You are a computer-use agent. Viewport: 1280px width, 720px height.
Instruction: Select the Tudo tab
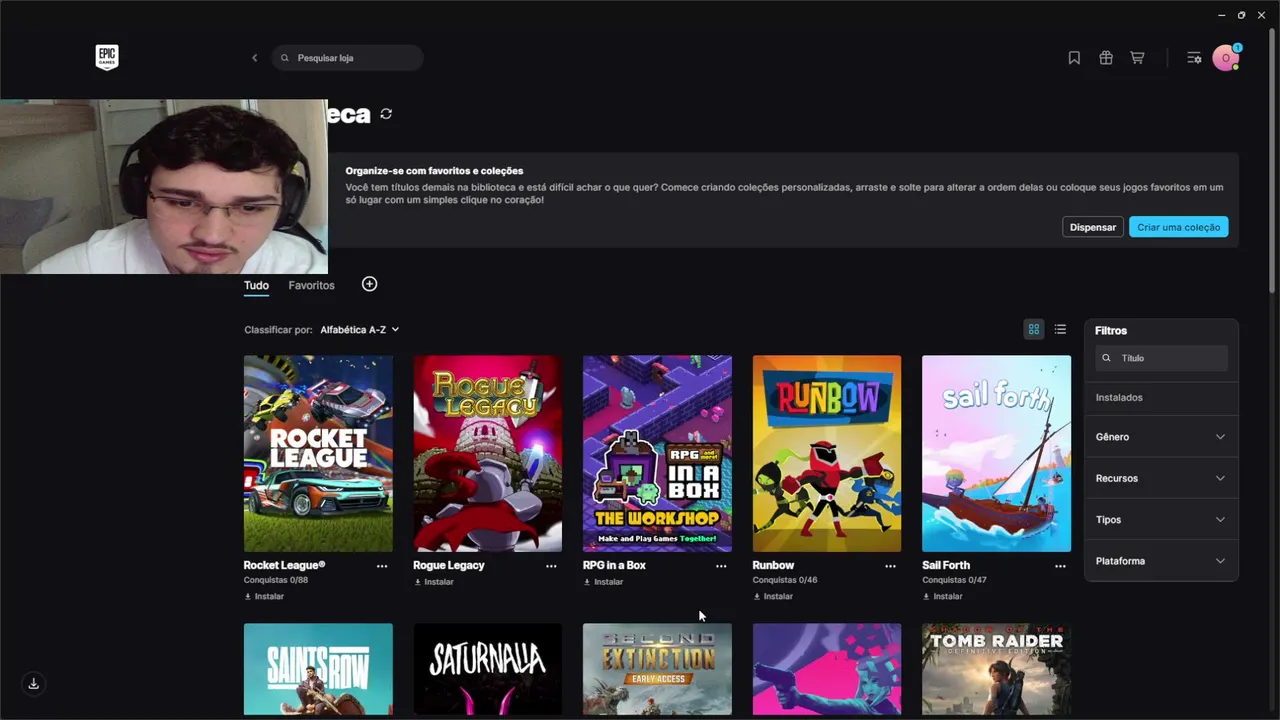pyautogui.click(x=256, y=286)
